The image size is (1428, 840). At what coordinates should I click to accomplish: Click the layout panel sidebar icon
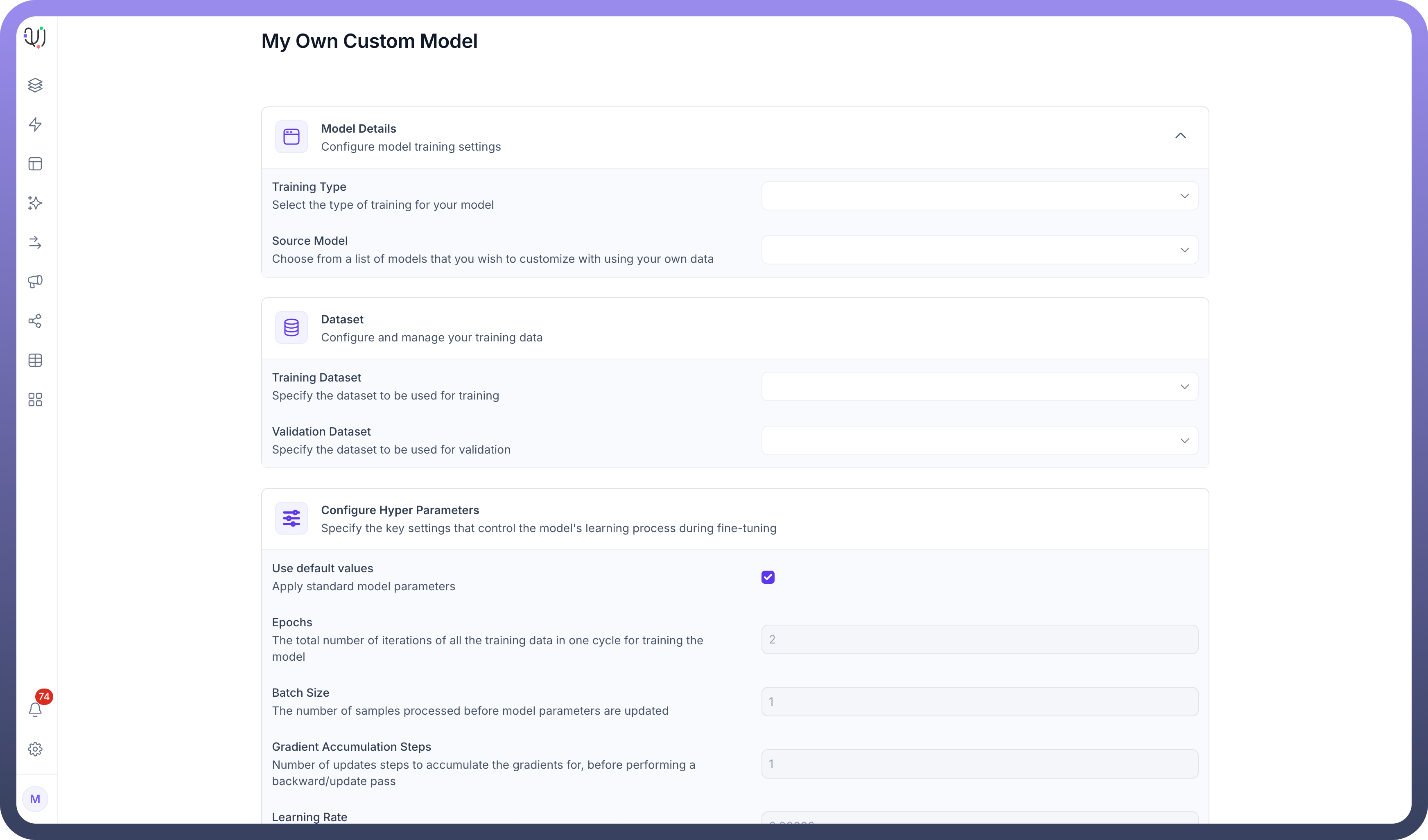click(35, 164)
